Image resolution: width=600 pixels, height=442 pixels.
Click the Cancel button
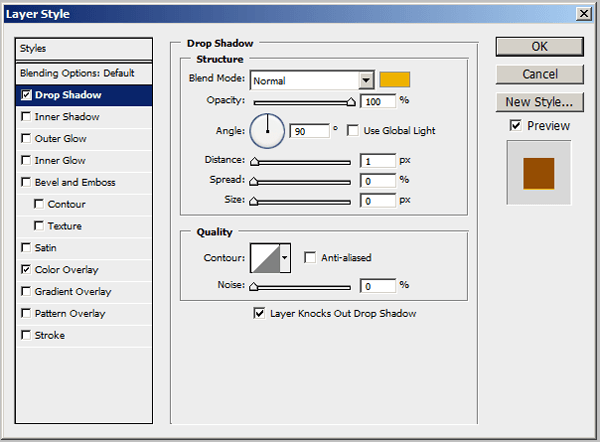click(540, 74)
